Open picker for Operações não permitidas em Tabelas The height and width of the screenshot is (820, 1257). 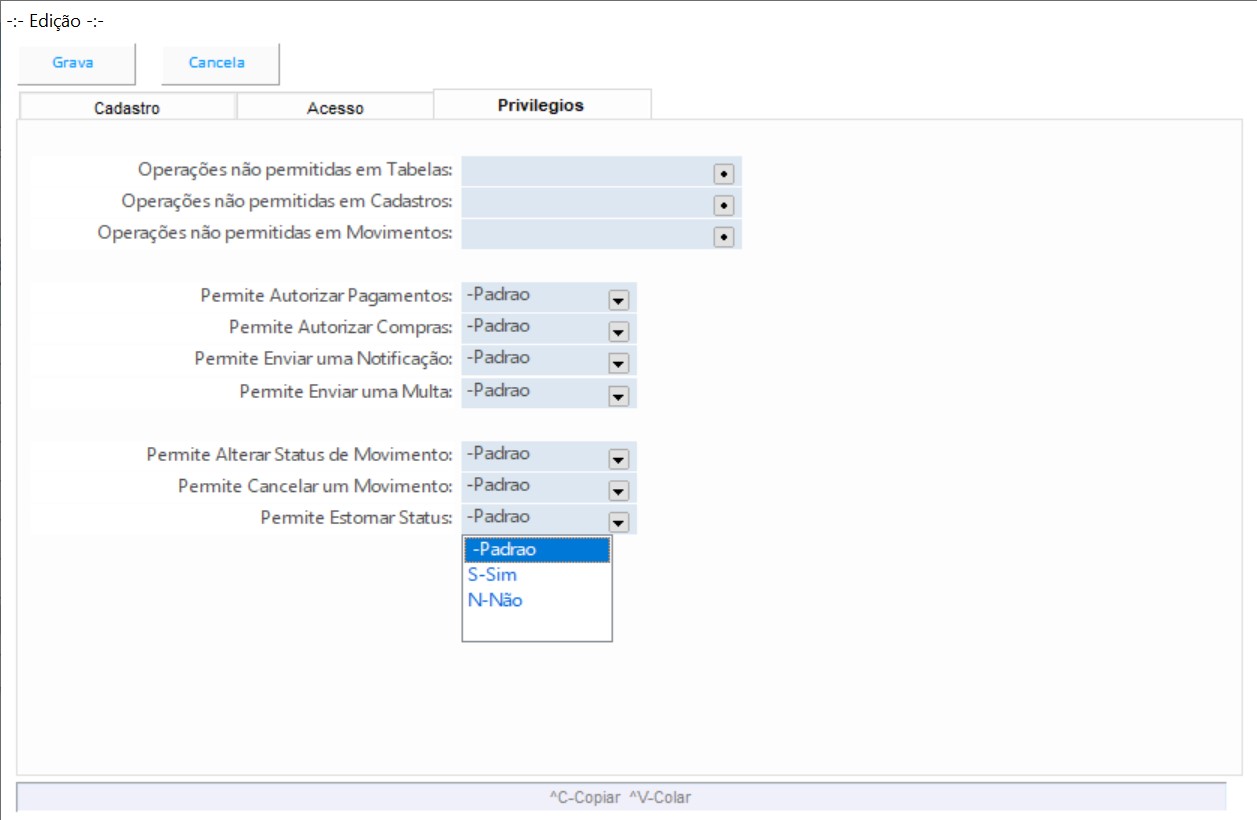click(723, 173)
